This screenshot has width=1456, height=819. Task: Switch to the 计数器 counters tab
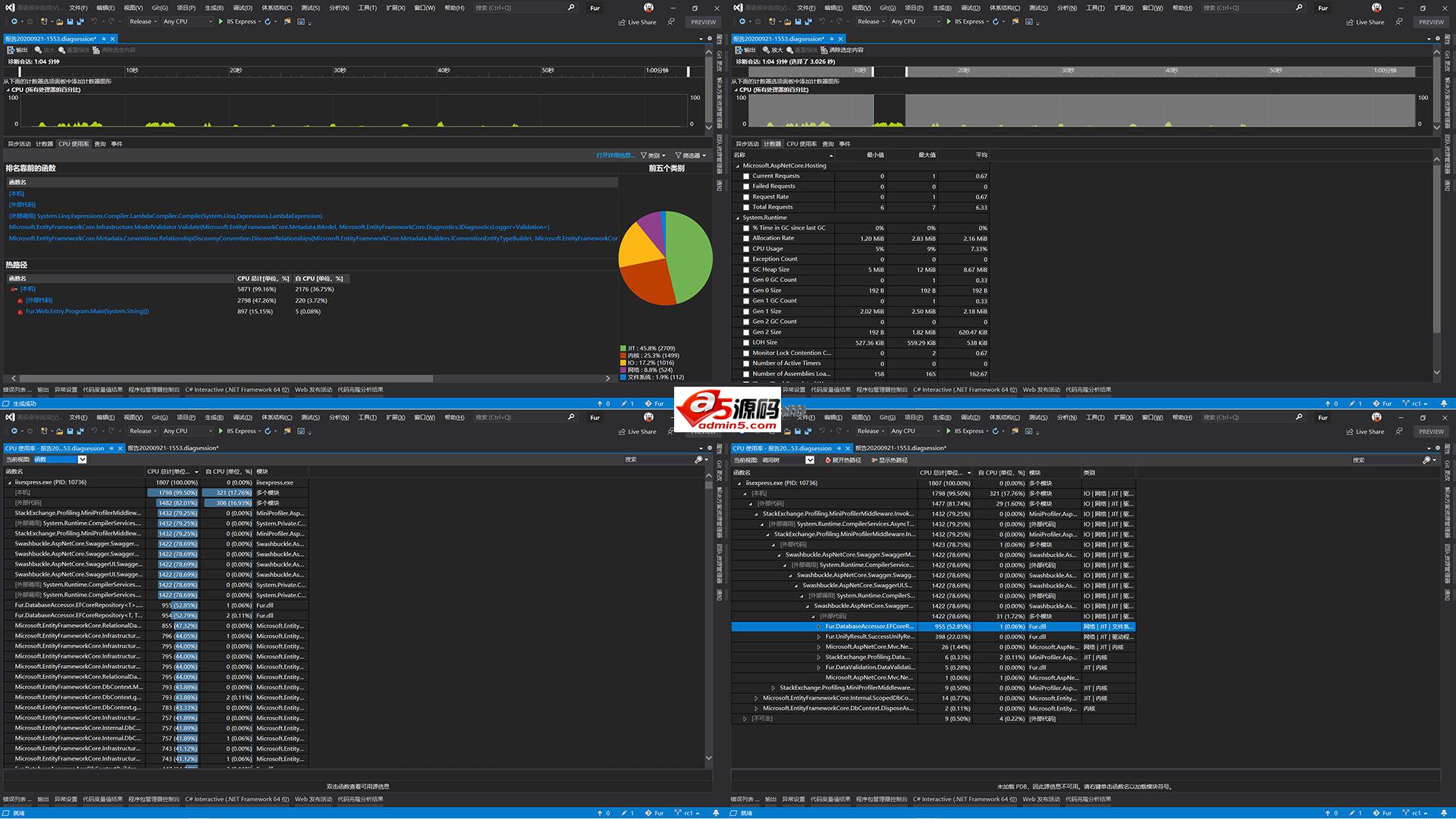[x=45, y=144]
